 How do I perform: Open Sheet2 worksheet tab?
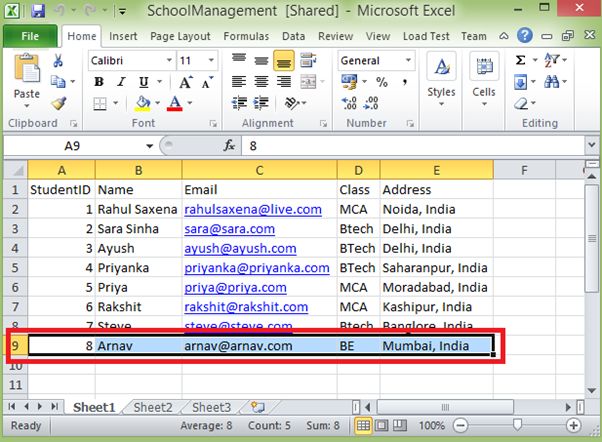(153, 407)
